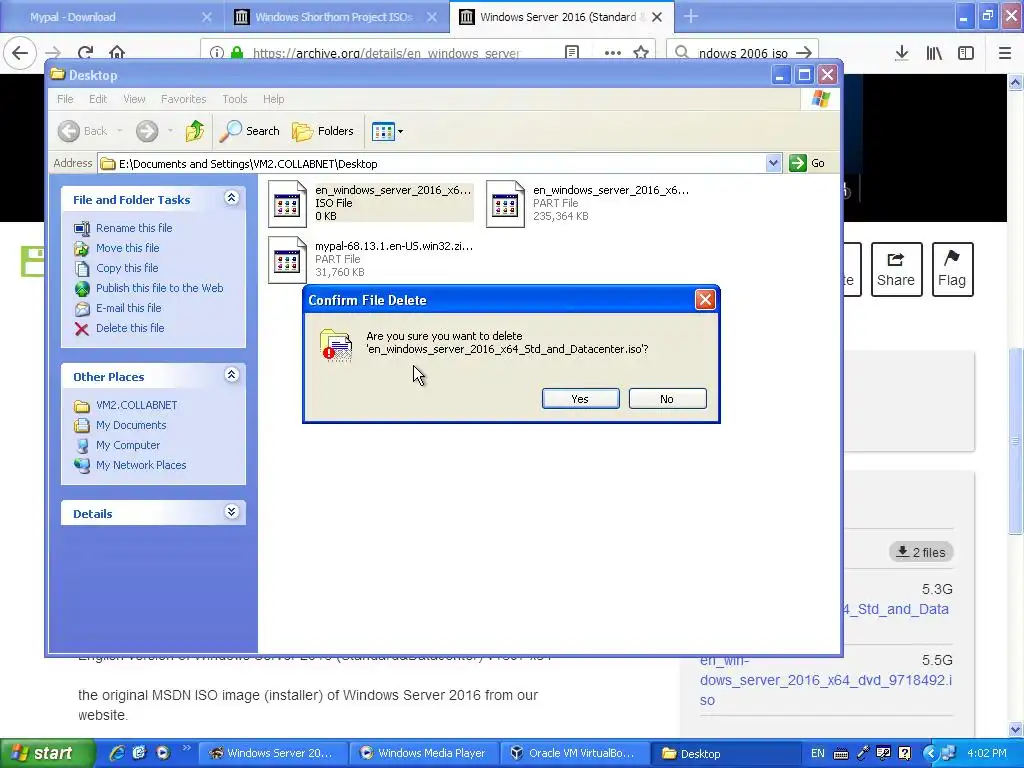The image size is (1024, 768).
Task: Switch to Windows Media Player taskbar item
Action: tap(424, 753)
